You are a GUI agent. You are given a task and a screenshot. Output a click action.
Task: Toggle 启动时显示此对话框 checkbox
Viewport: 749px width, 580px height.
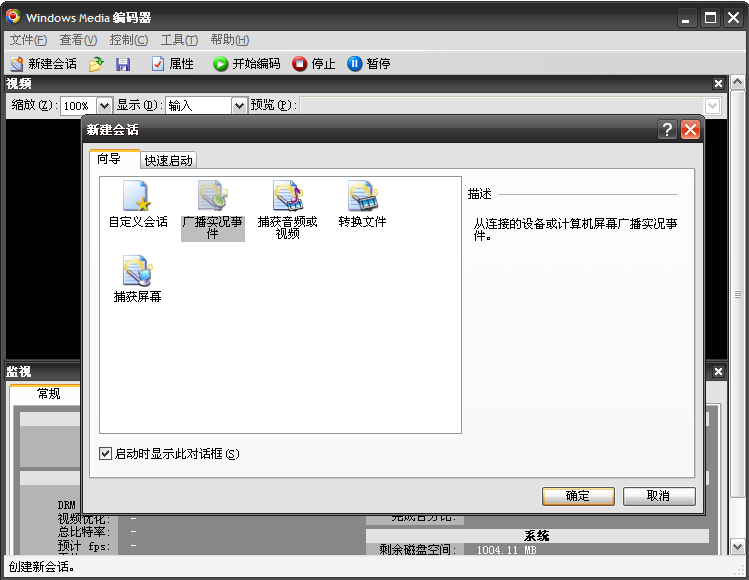coord(105,453)
